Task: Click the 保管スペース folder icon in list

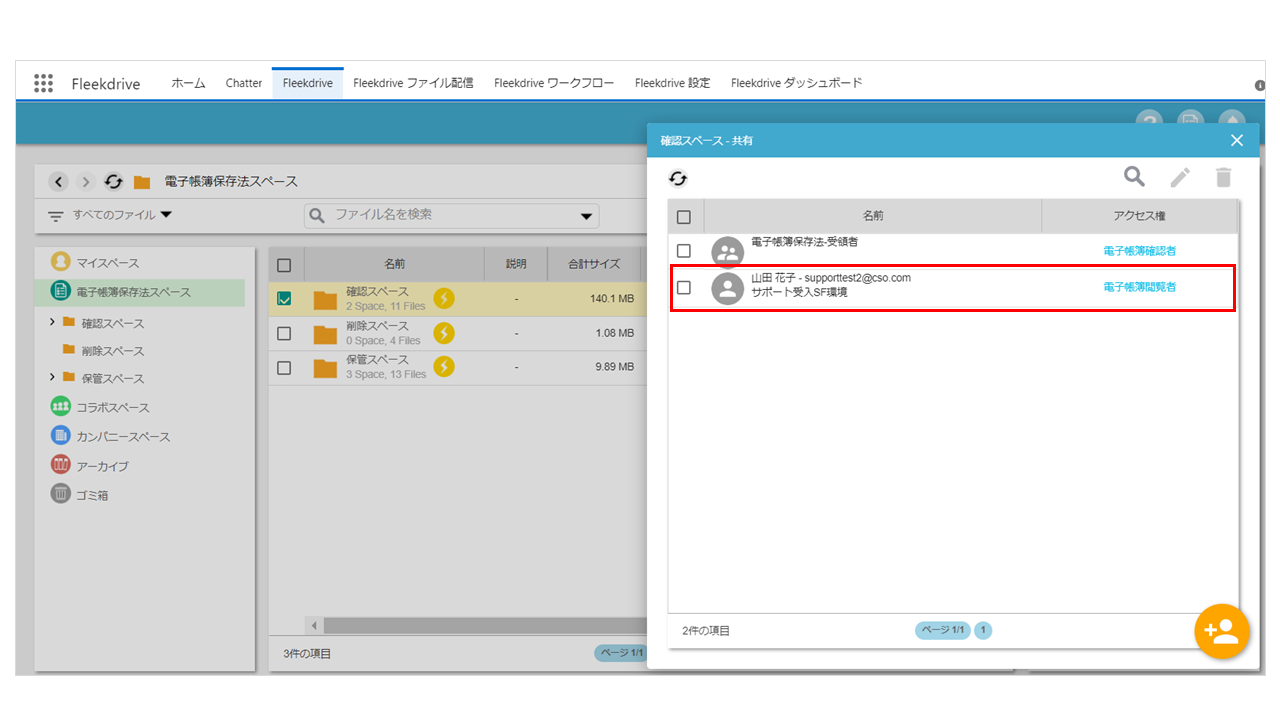Action: point(325,368)
